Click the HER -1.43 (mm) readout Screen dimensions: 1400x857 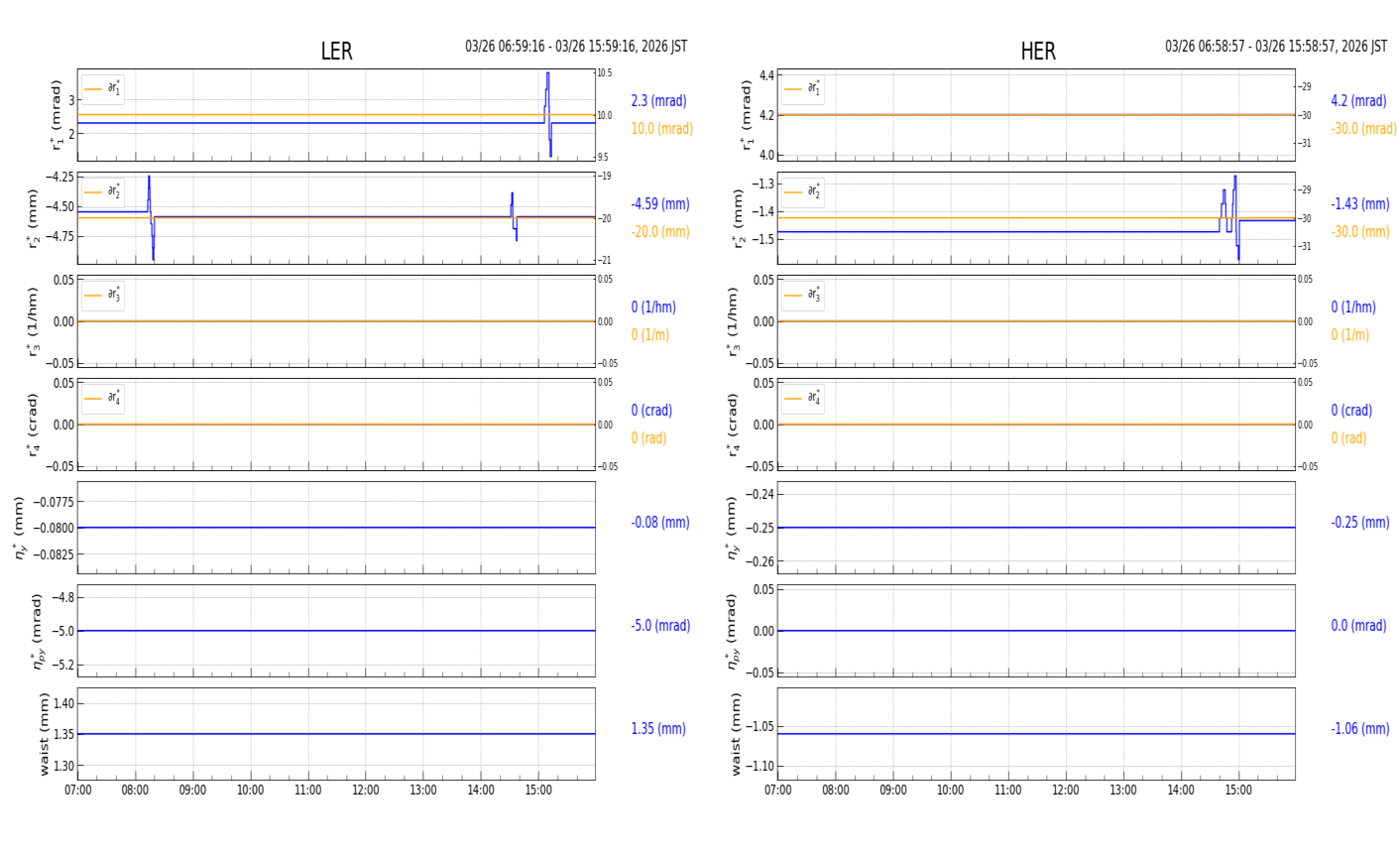[x=1359, y=204]
